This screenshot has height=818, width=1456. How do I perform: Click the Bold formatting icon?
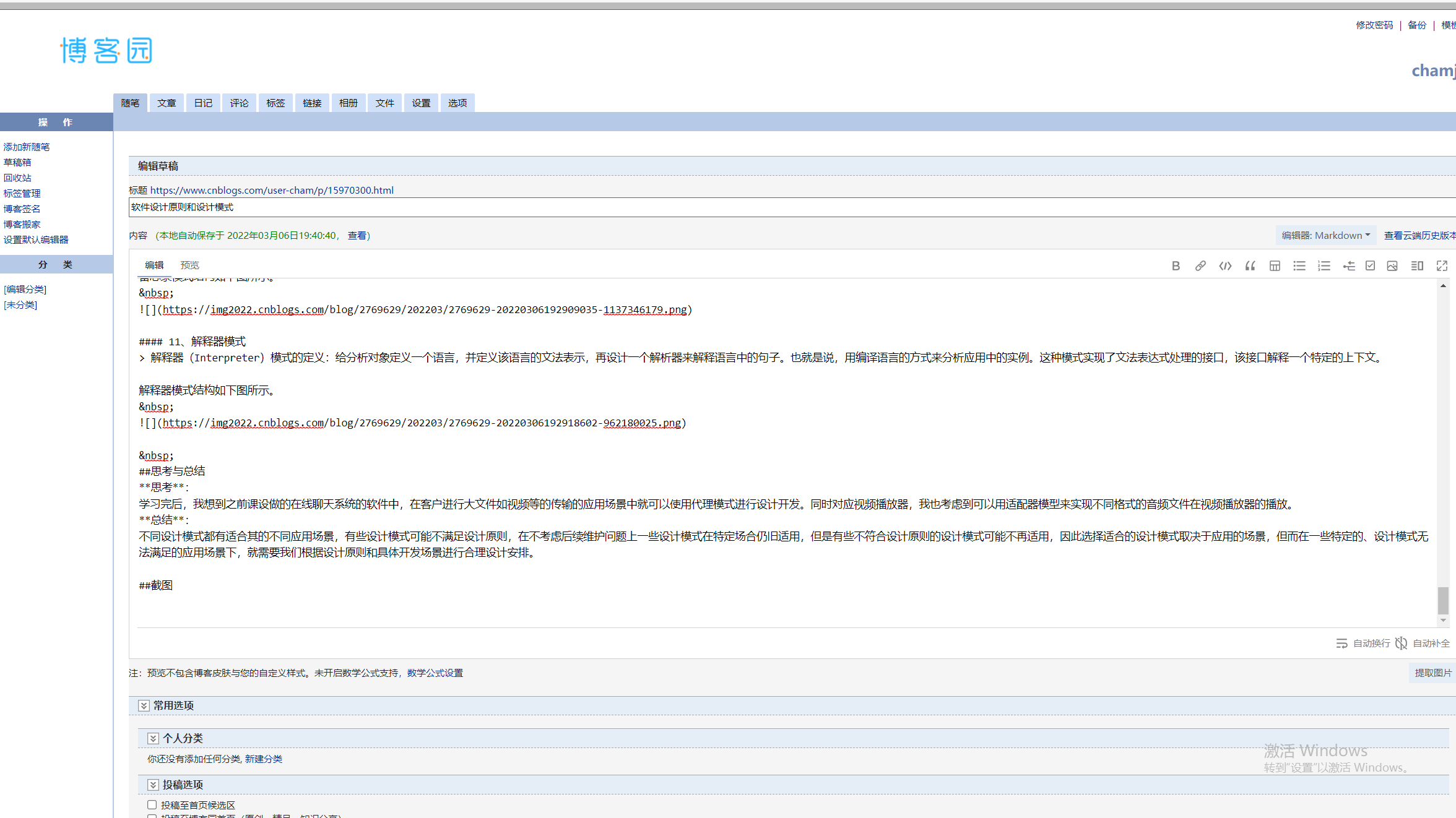1176,266
